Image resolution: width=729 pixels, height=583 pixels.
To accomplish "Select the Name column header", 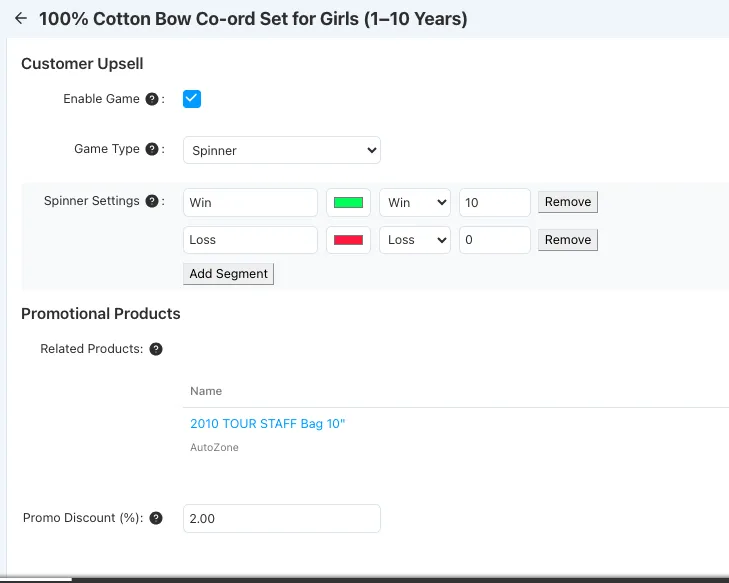I will 206,391.
